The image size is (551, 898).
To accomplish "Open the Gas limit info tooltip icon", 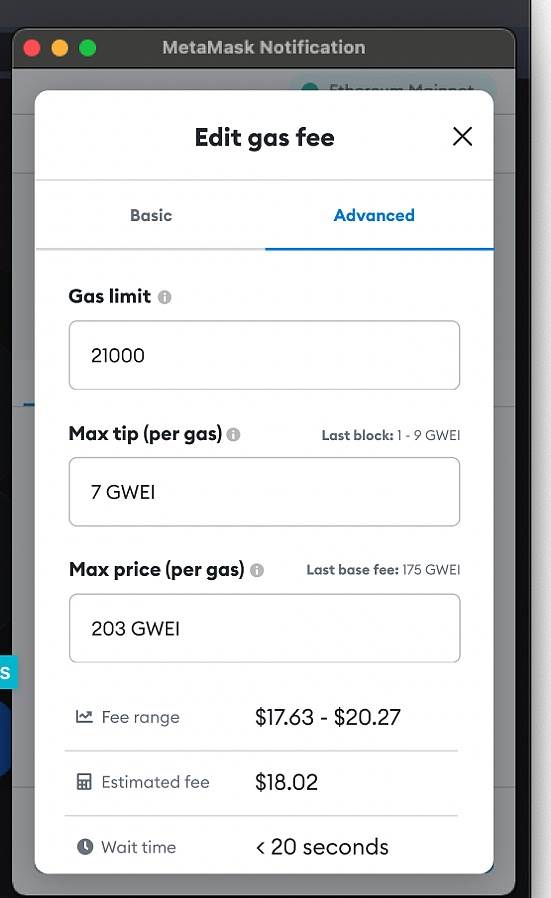I will 164,297.
